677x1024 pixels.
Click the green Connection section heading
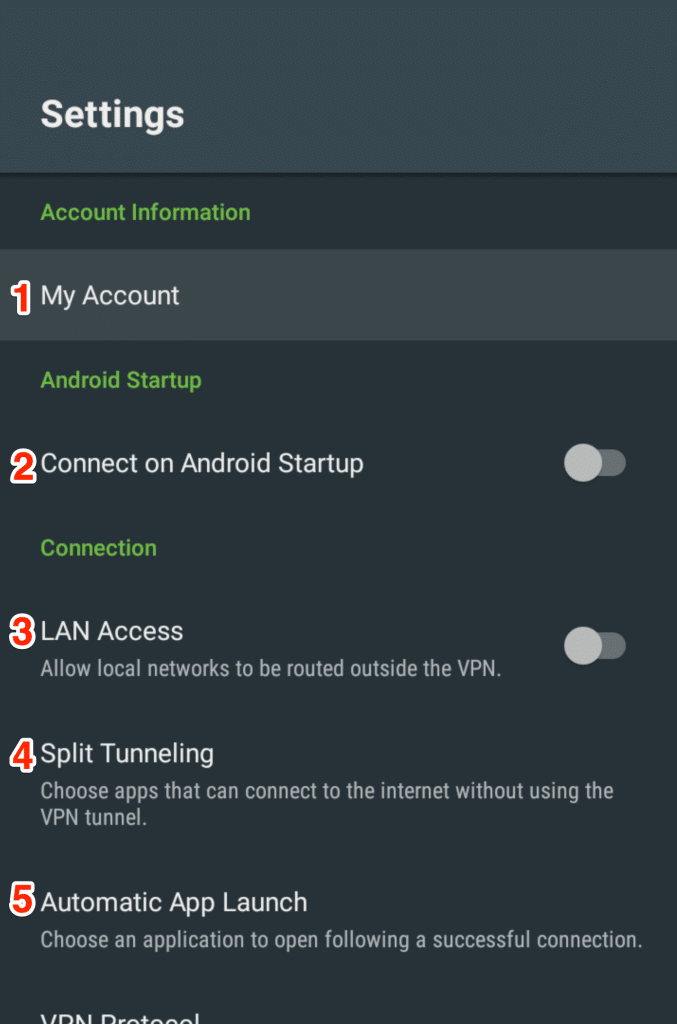[x=99, y=548]
